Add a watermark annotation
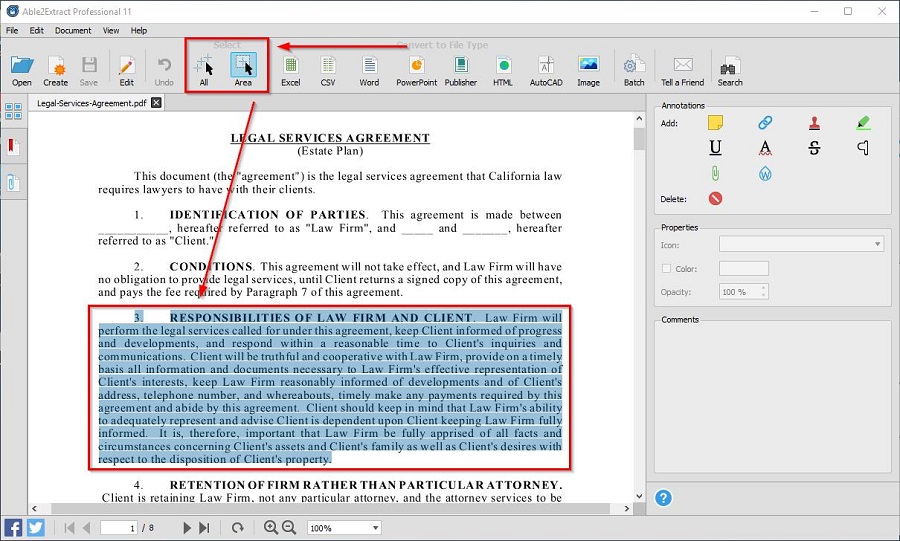Image resolution: width=900 pixels, height=541 pixels. click(765, 173)
